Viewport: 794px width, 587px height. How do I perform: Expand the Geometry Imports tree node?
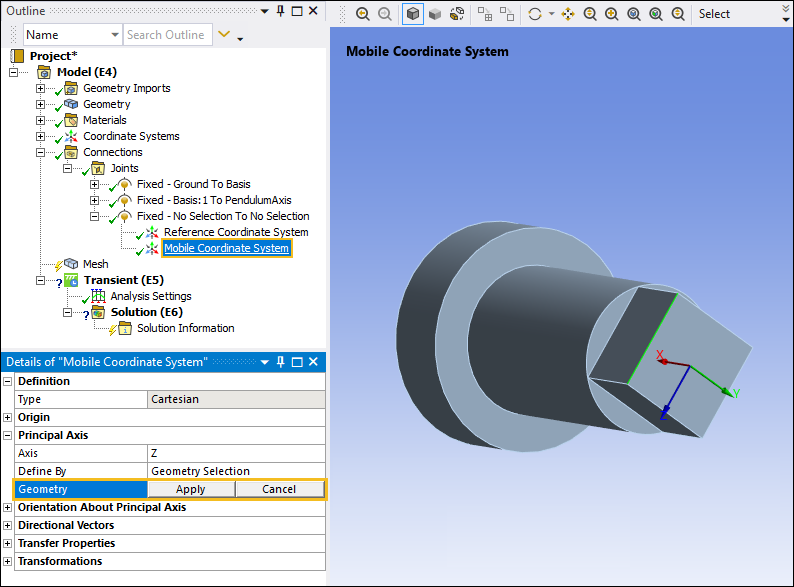(41, 88)
